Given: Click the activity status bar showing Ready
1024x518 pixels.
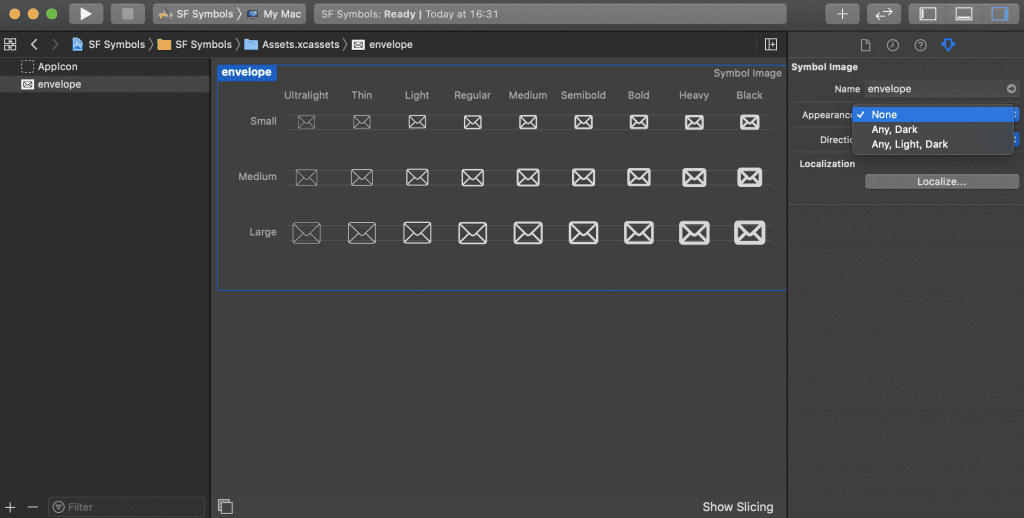Looking at the screenshot, I should tap(550, 14).
